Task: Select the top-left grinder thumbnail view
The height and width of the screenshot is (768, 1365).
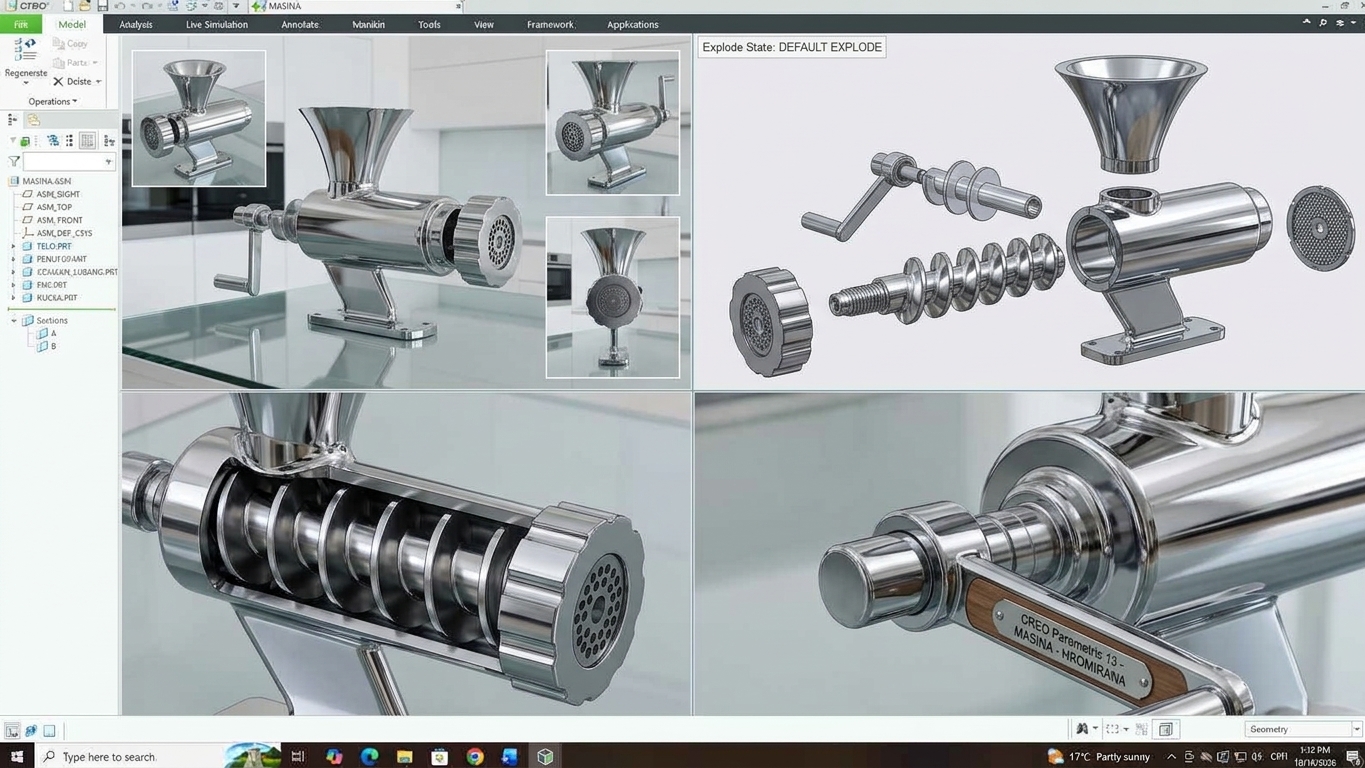Action: pos(199,118)
